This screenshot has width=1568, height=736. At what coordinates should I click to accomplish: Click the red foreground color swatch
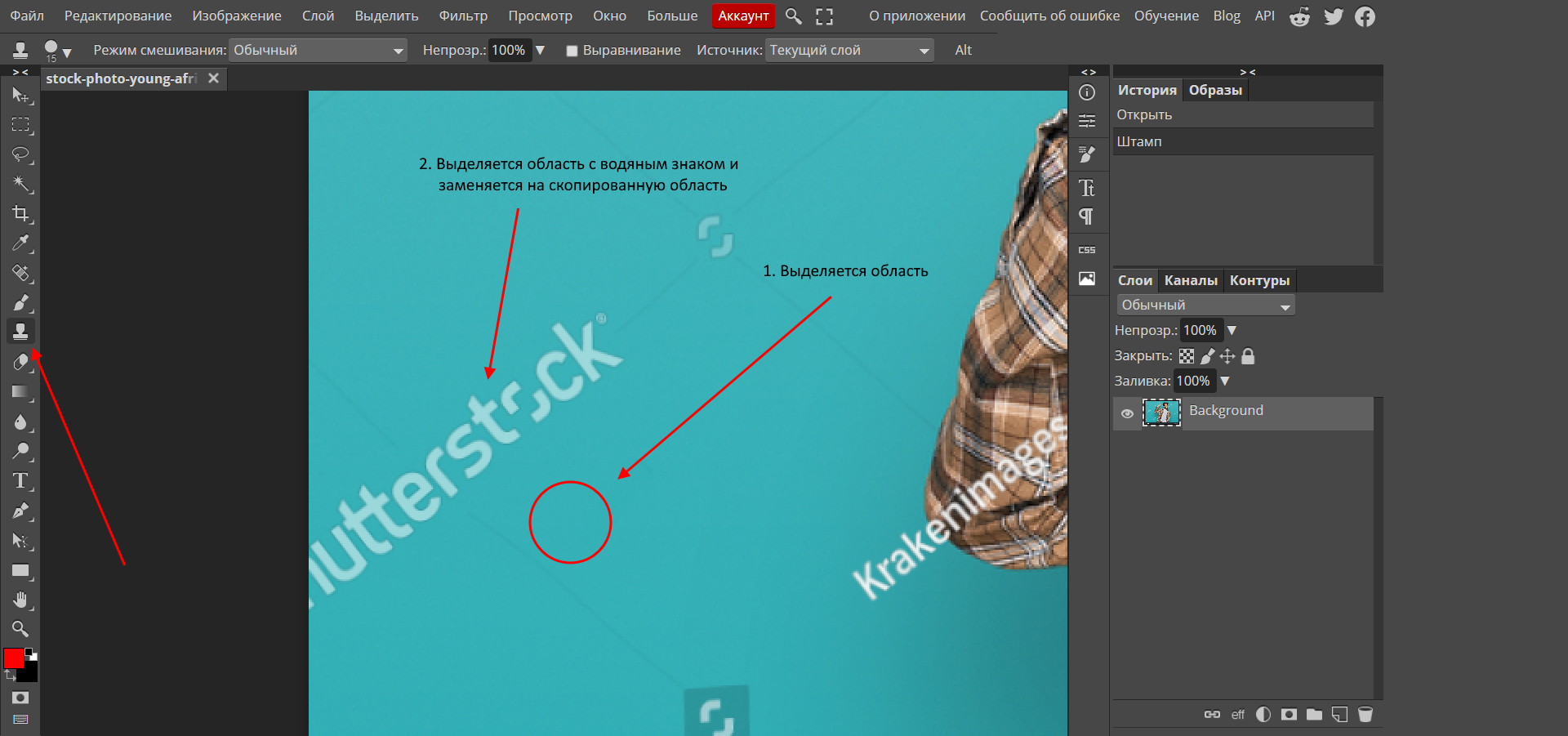pyautogui.click(x=14, y=658)
